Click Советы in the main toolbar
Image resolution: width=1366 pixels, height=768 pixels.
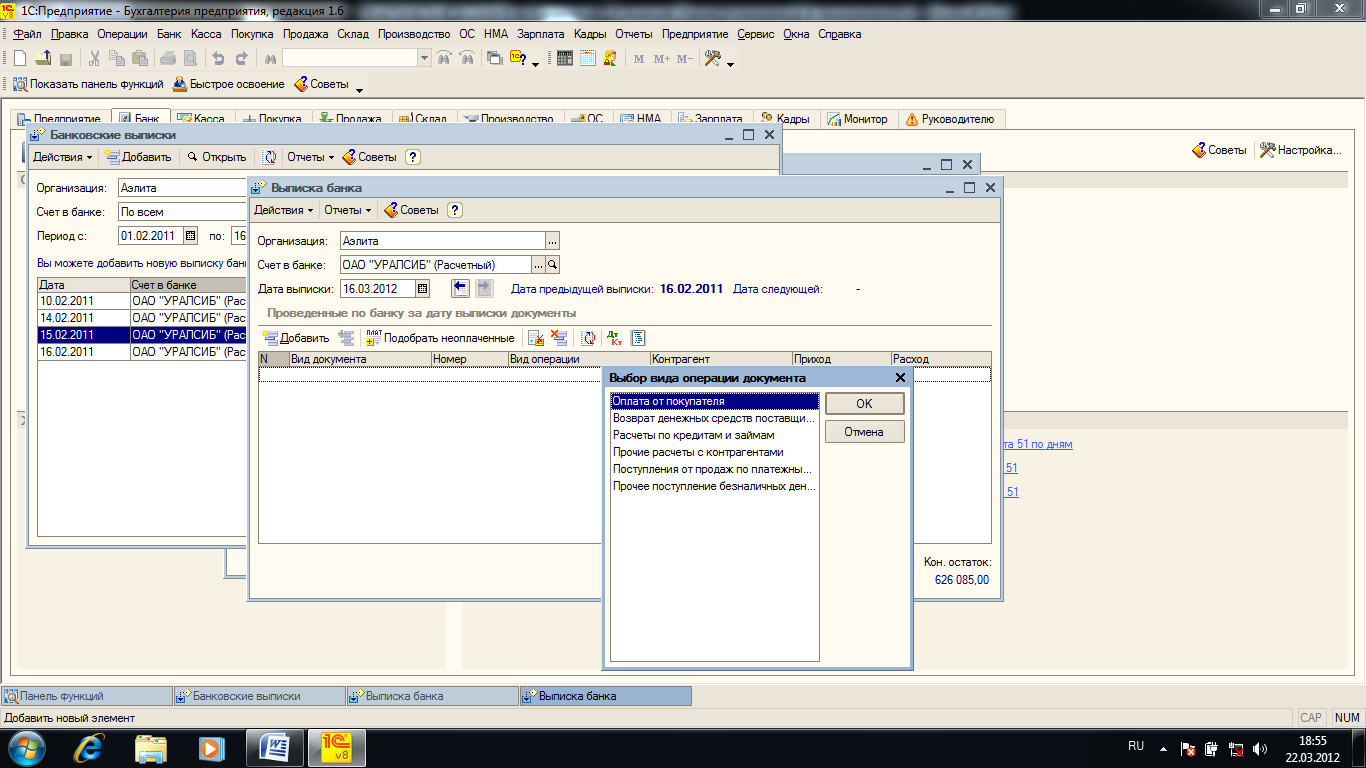point(321,84)
